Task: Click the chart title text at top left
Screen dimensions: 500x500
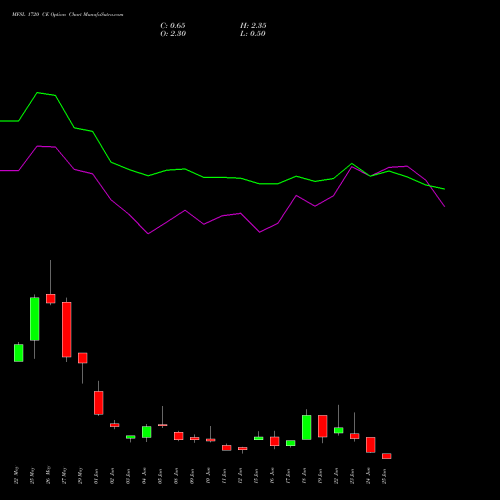Action: (68, 15)
